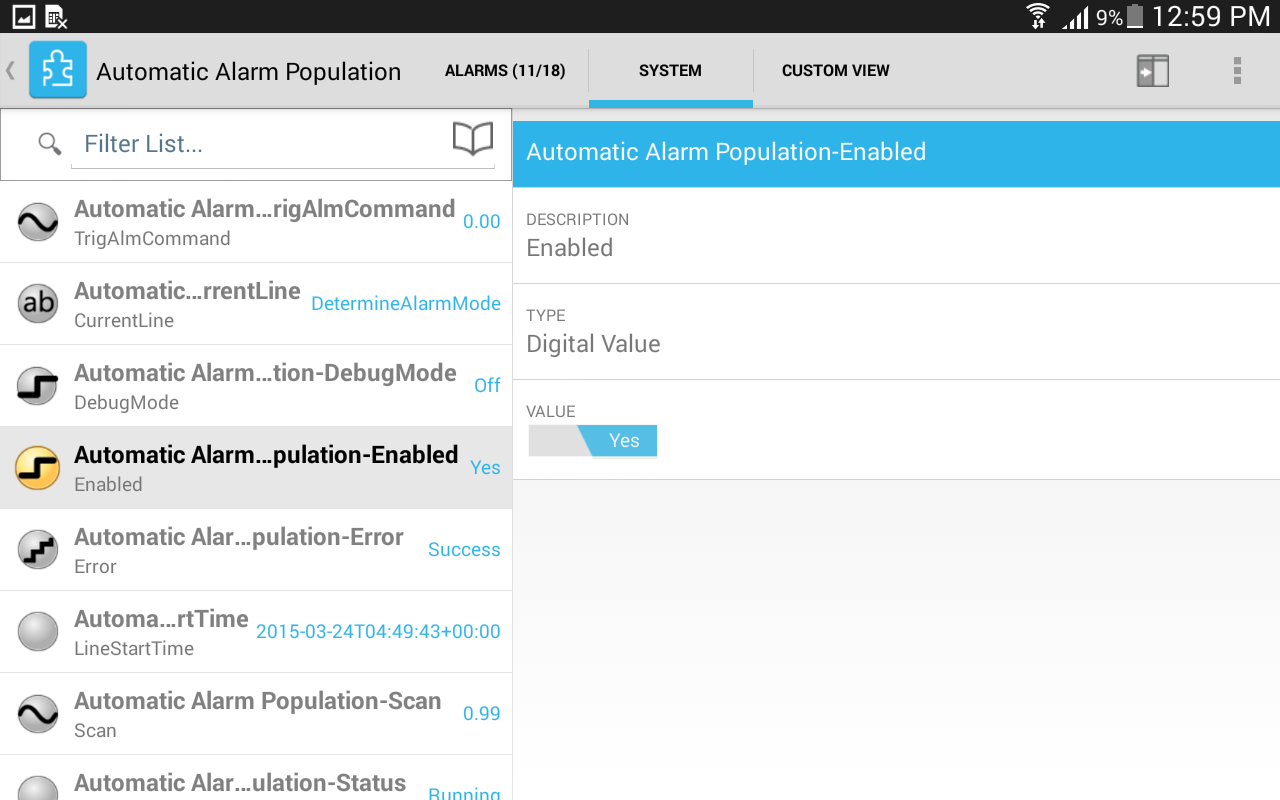Switch to the ALARMS (11/18) tab
This screenshot has width=1280, height=800.
(505, 71)
